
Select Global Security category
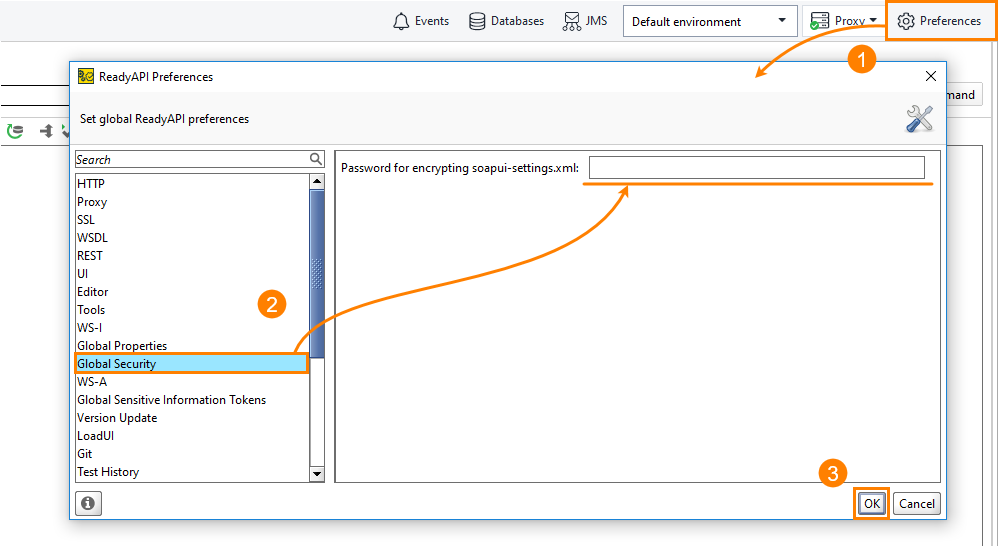(x=192, y=363)
